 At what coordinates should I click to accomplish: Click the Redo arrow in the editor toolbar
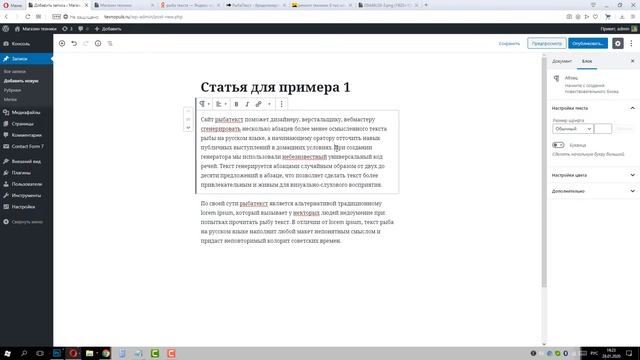pos(86,43)
